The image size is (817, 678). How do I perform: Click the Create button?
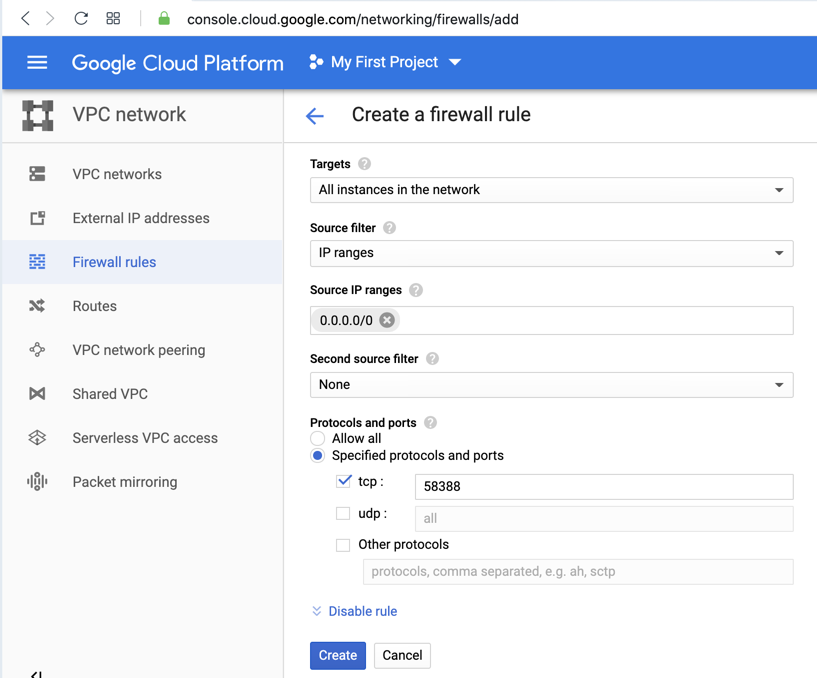337,656
